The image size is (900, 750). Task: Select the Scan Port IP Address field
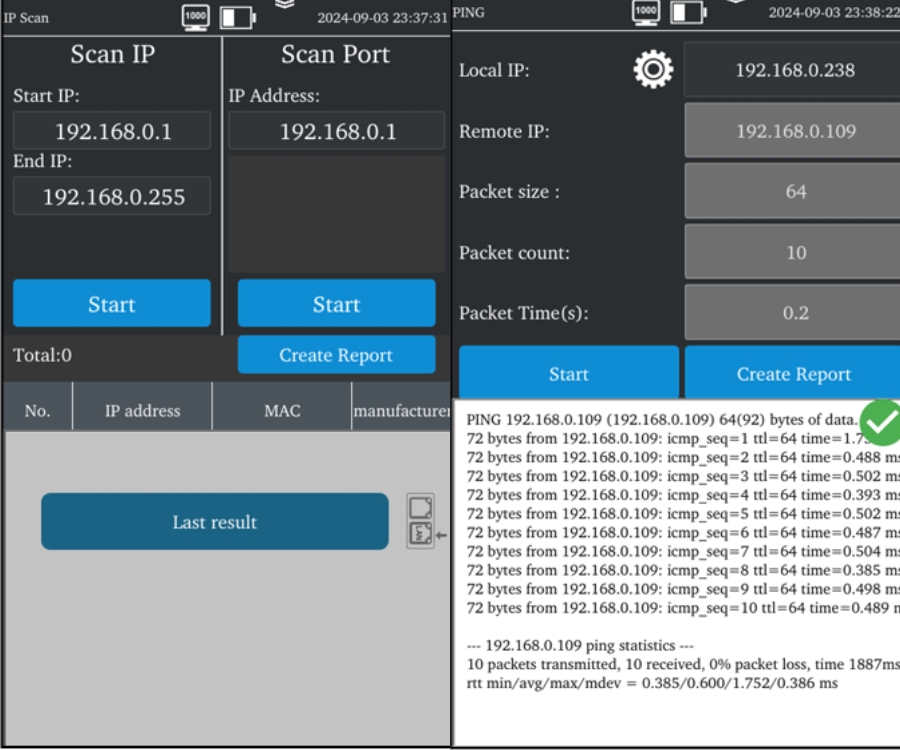(336, 132)
